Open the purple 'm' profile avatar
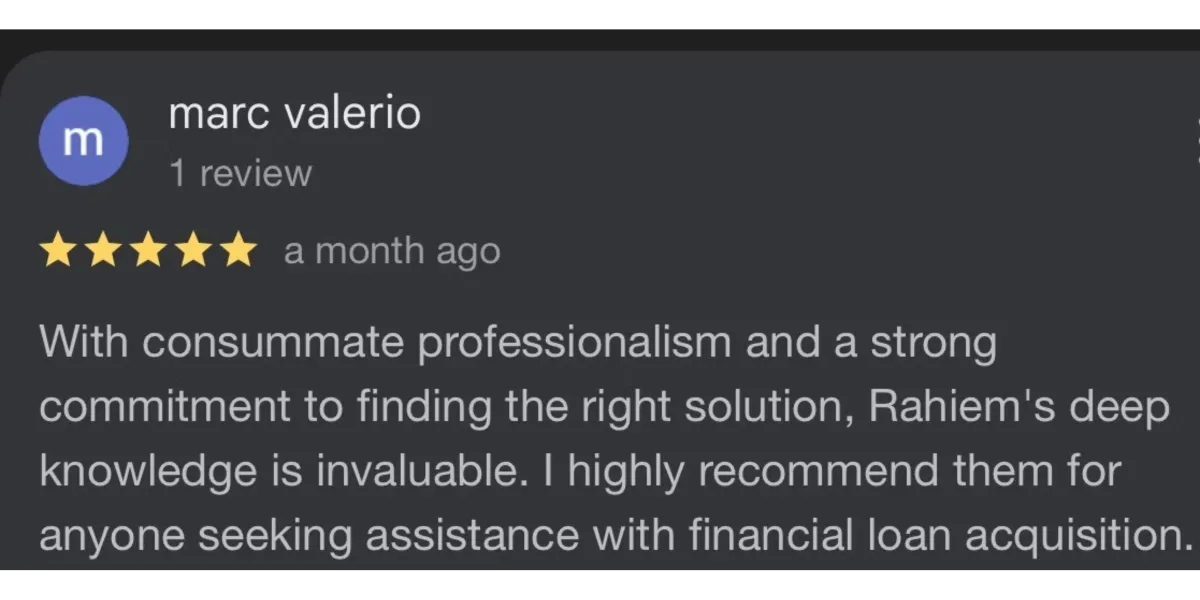Viewport: 1200px width, 600px height. coord(83,141)
